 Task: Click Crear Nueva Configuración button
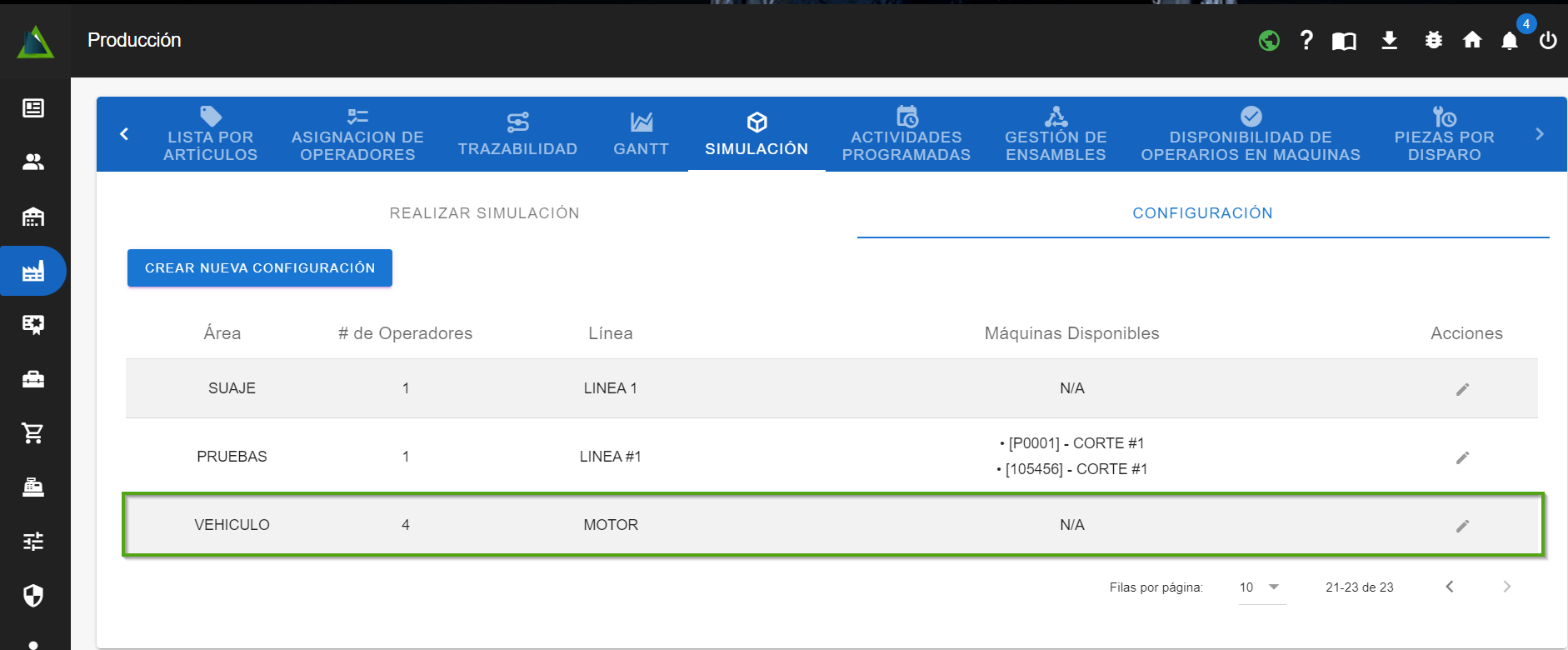tap(259, 268)
